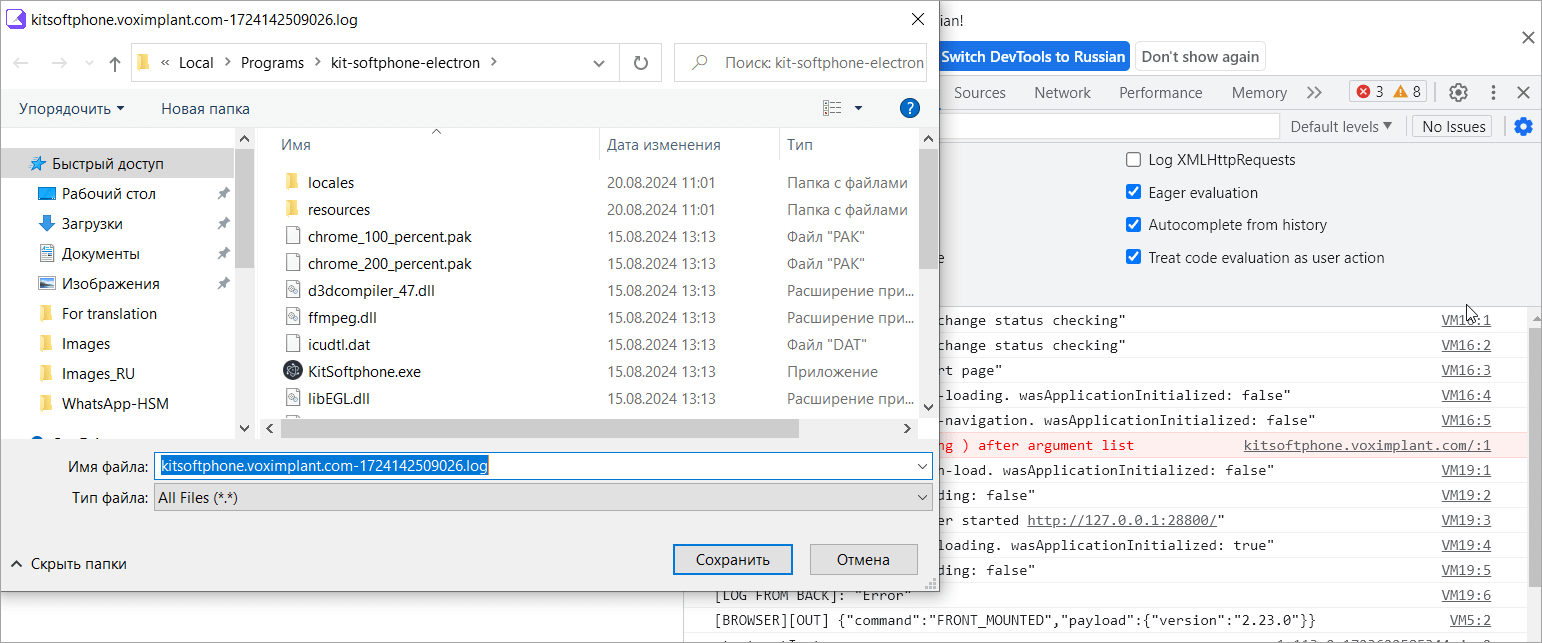Screen dimensions: 1542x643
Task: Go up one folder level
Action: tap(115, 63)
